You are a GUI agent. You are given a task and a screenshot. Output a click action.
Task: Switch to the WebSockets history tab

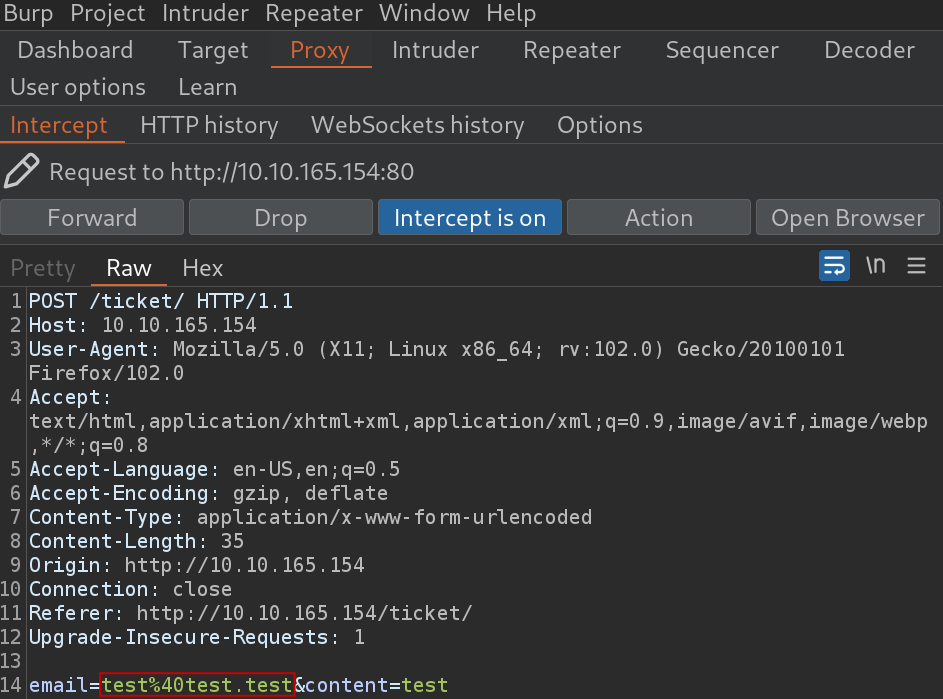417,125
